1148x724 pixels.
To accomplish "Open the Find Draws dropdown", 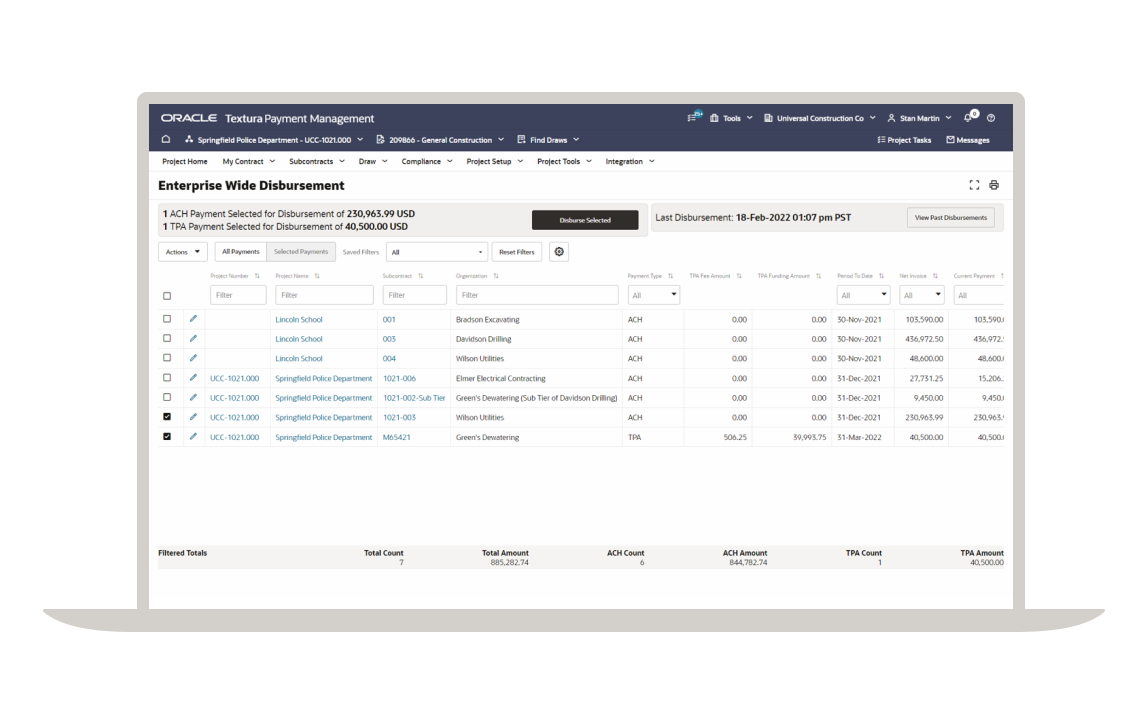I will (x=548, y=140).
